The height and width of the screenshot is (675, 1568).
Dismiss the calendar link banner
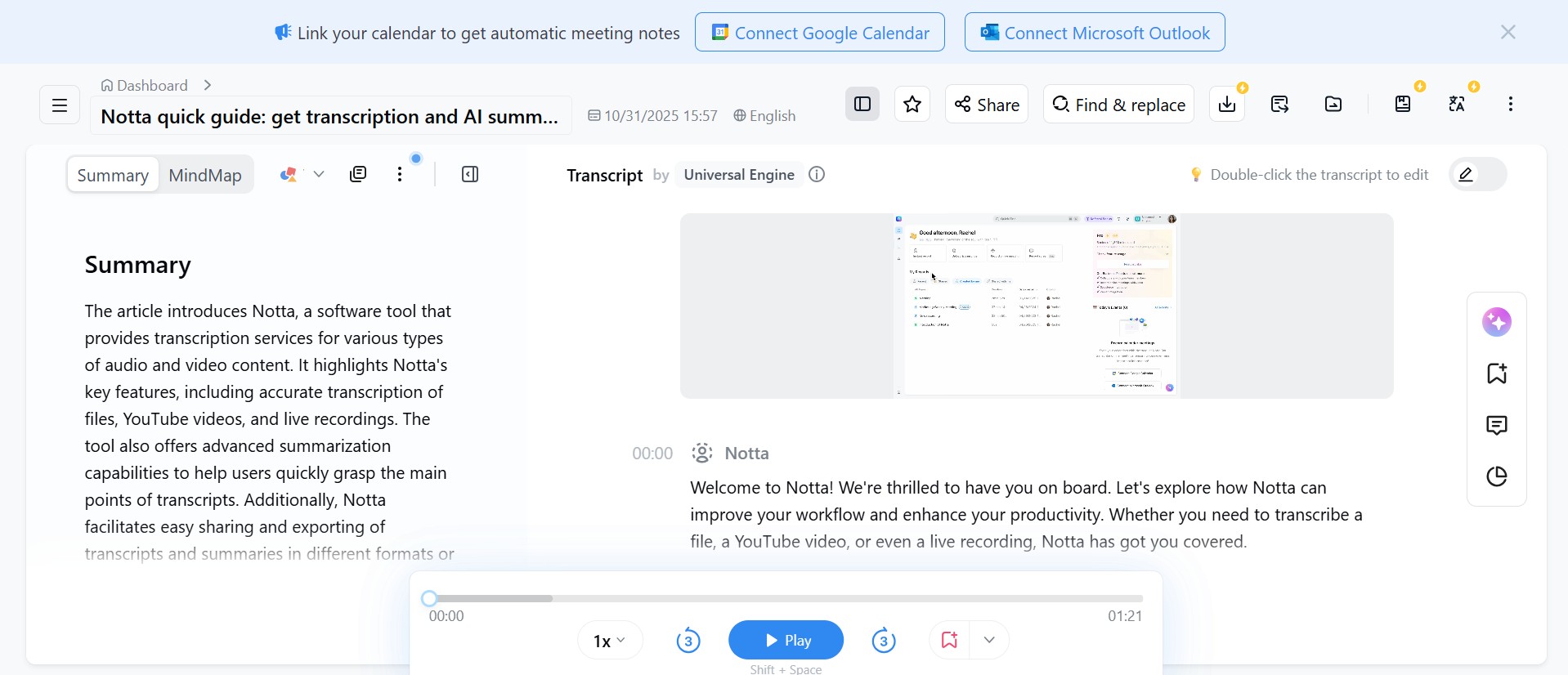click(1508, 32)
